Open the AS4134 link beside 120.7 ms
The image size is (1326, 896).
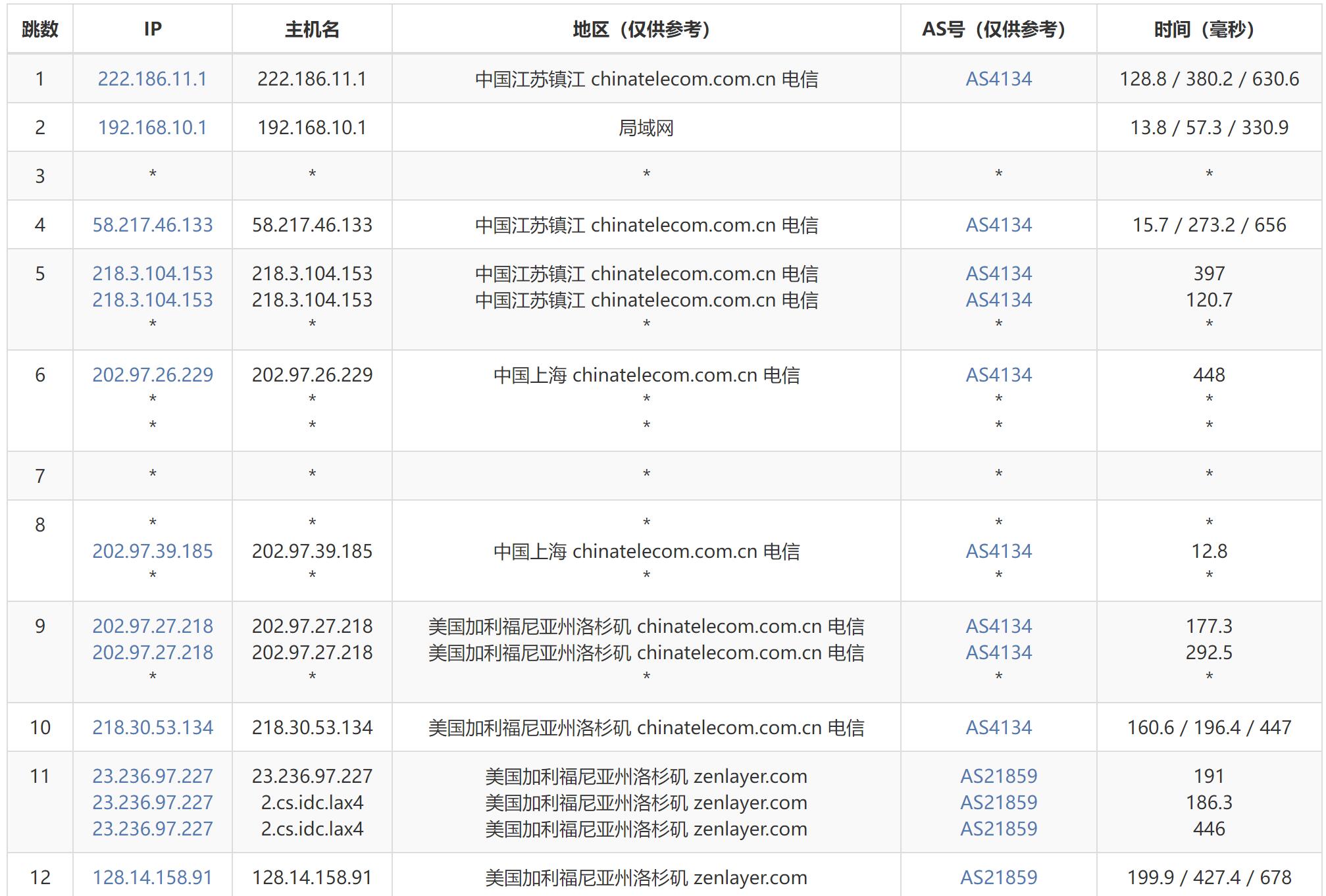[x=998, y=300]
